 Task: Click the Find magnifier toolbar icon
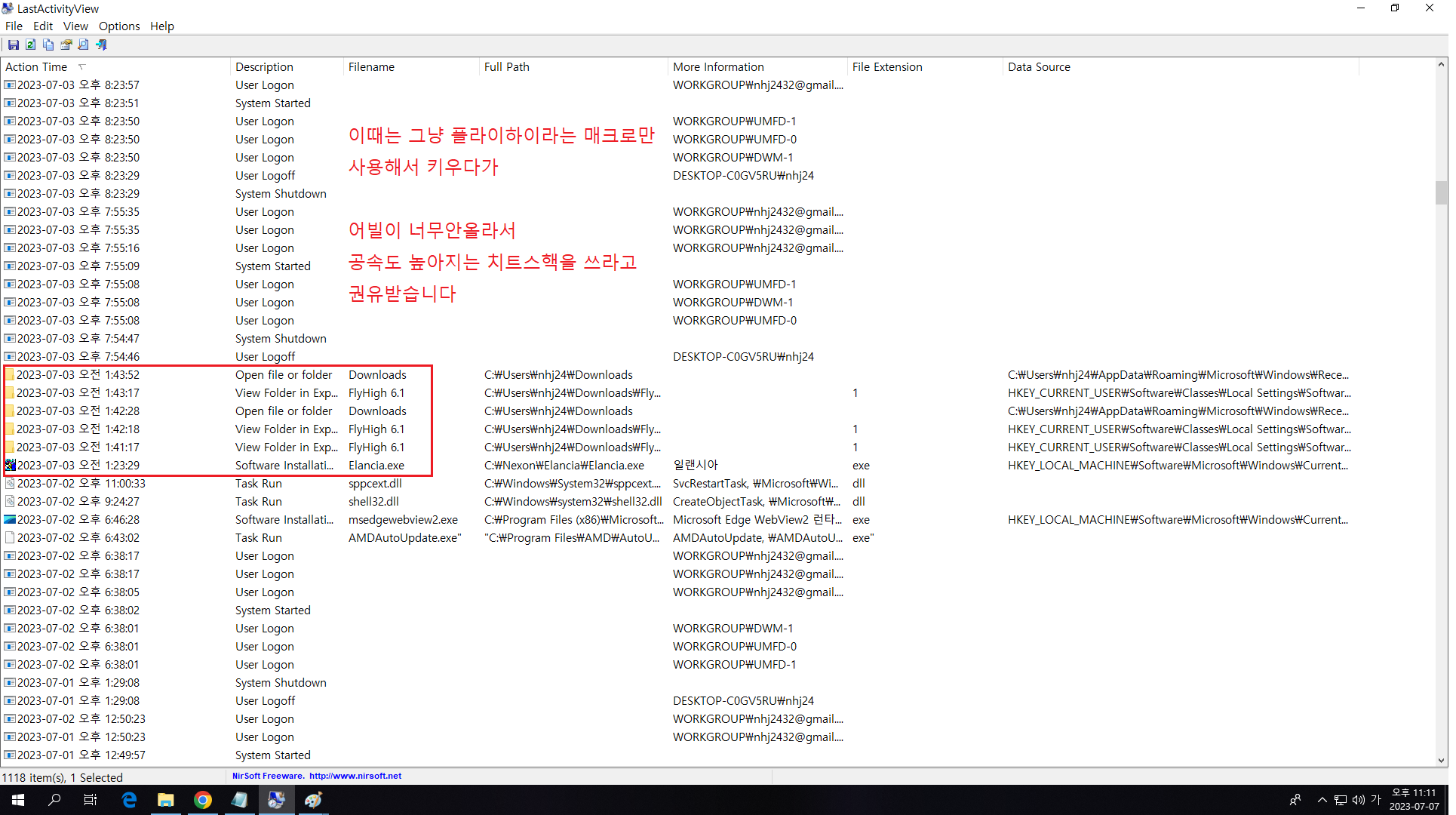[84, 45]
